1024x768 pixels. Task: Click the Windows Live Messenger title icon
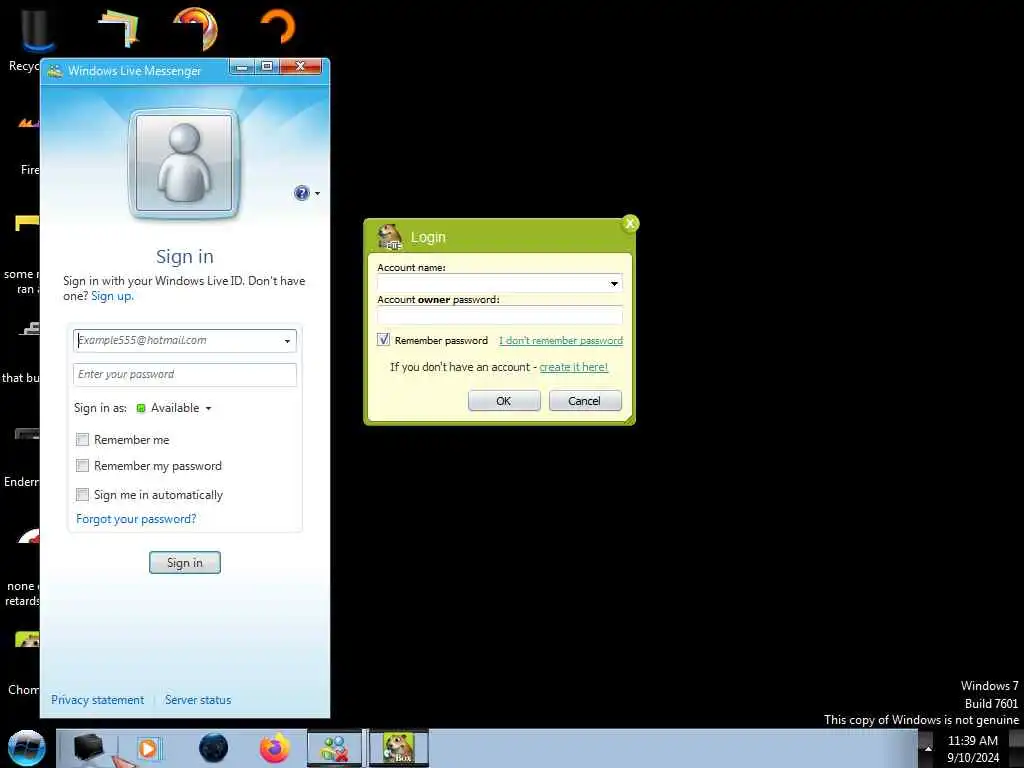(x=56, y=71)
